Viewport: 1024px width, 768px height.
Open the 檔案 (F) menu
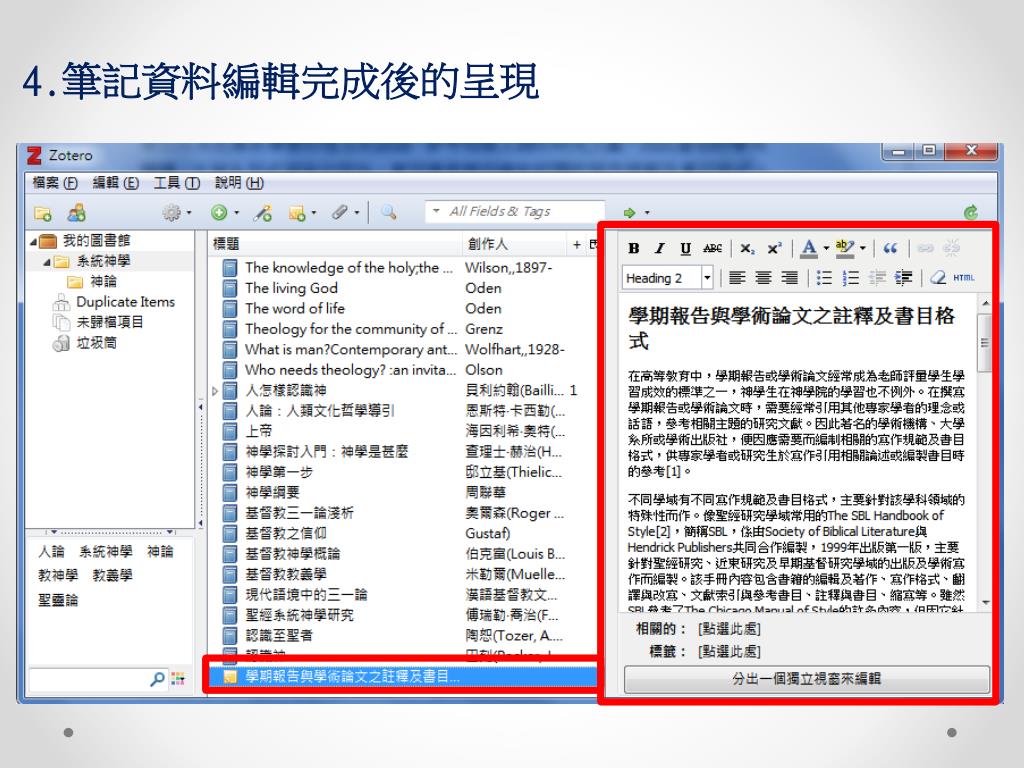(56, 183)
